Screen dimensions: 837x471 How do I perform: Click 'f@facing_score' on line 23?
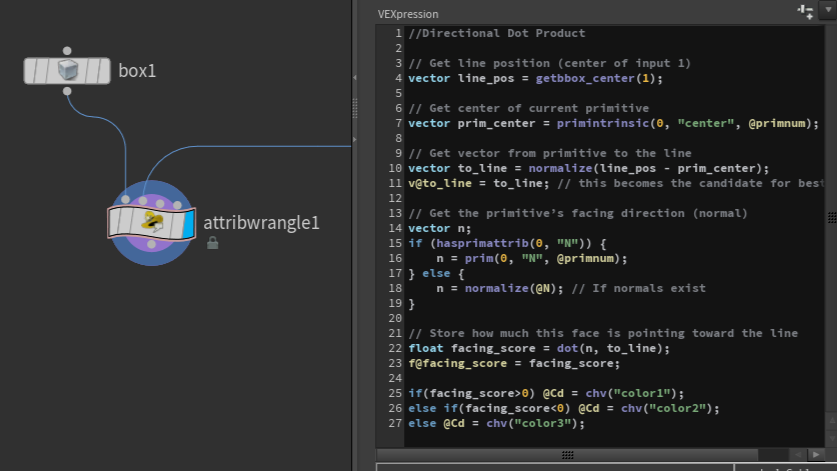point(457,363)
